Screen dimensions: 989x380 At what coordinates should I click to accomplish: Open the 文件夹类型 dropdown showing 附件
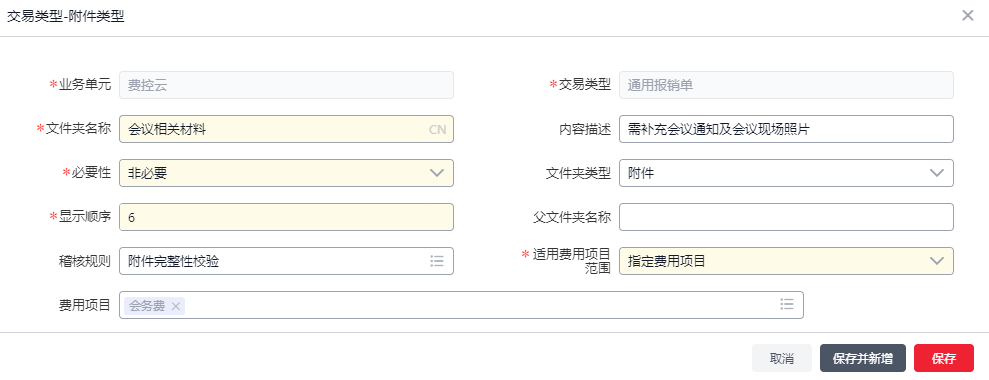786,173
